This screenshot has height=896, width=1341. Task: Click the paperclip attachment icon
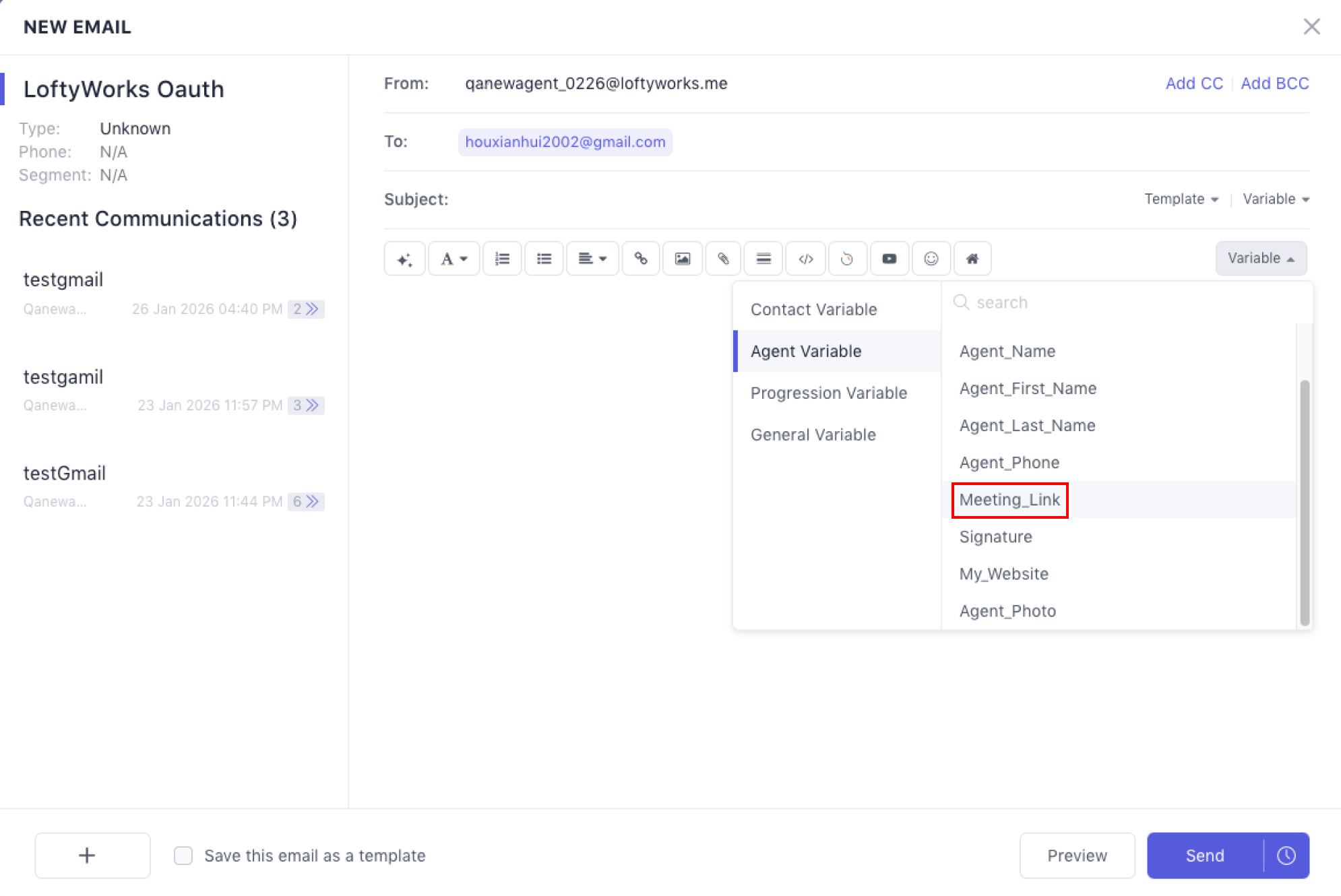coord(723,259)
